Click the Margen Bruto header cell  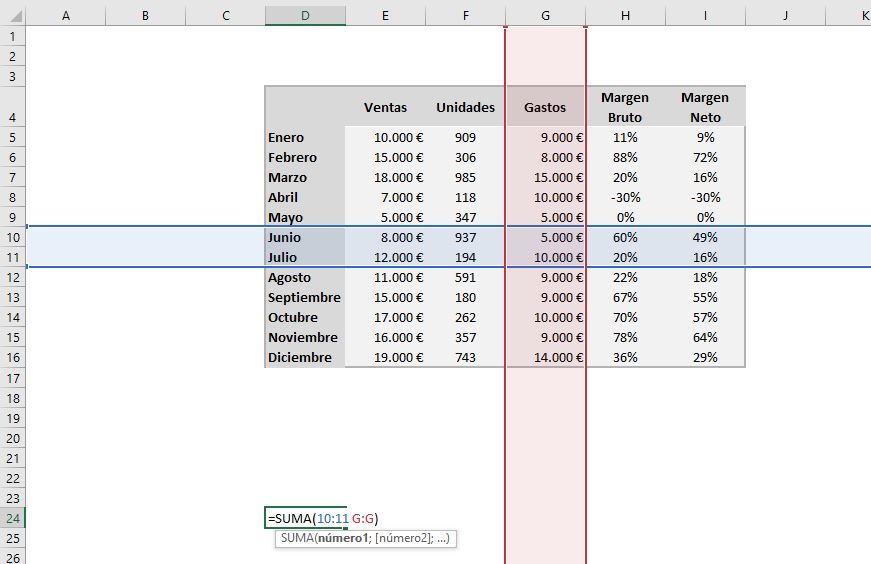(625, 107)
